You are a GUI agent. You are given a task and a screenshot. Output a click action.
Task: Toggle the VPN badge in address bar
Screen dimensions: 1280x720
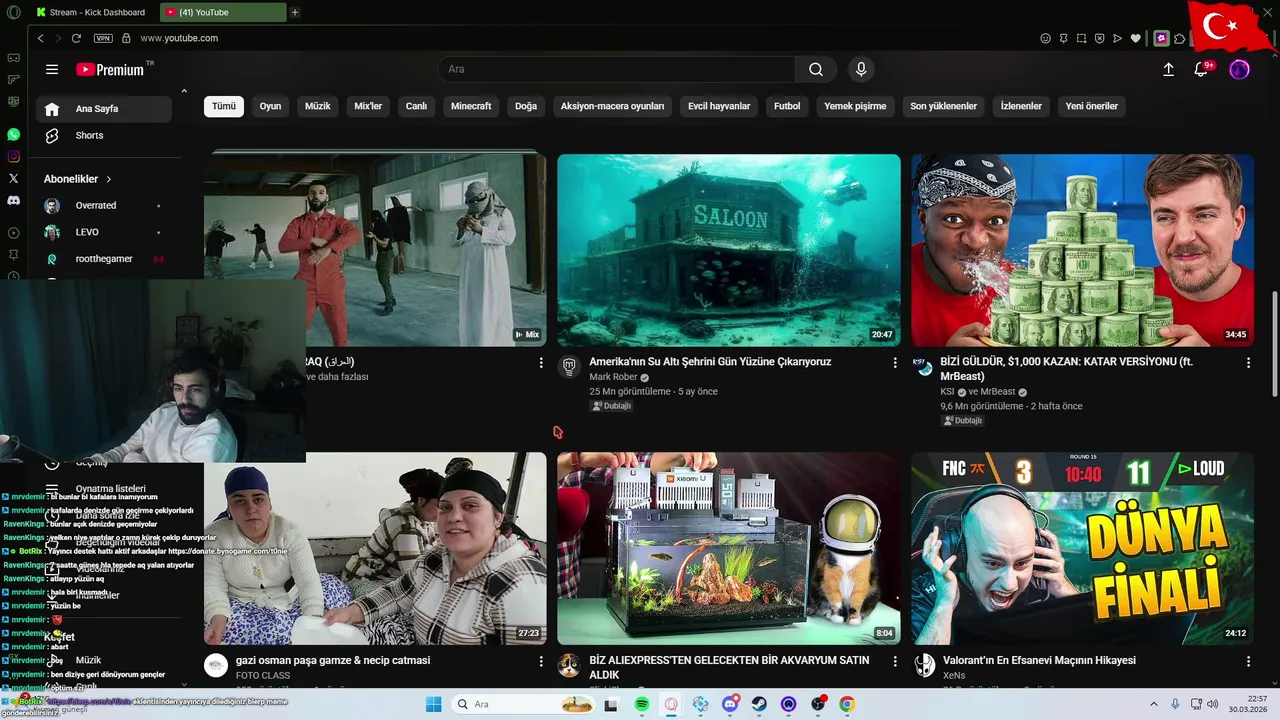coord(103,38)
